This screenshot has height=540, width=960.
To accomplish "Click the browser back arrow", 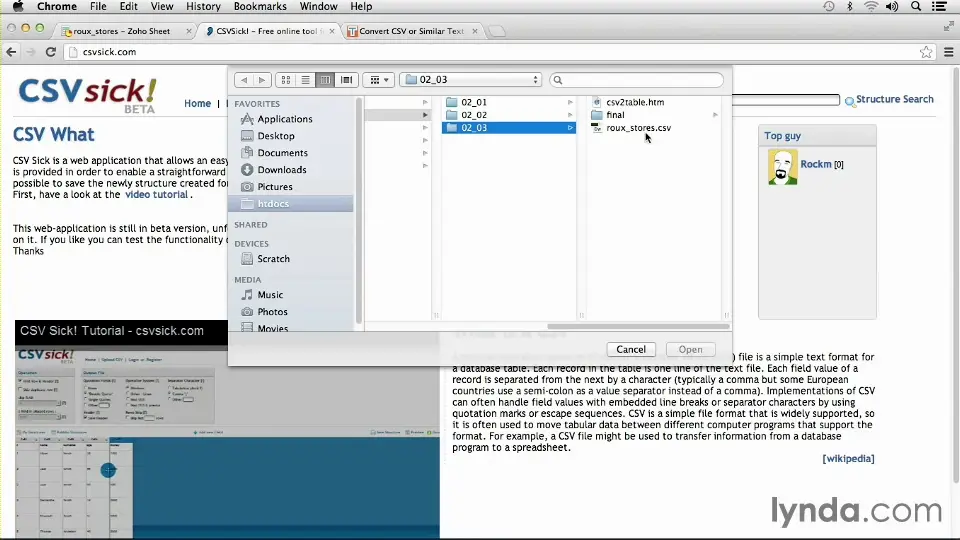I will (11, 52).
